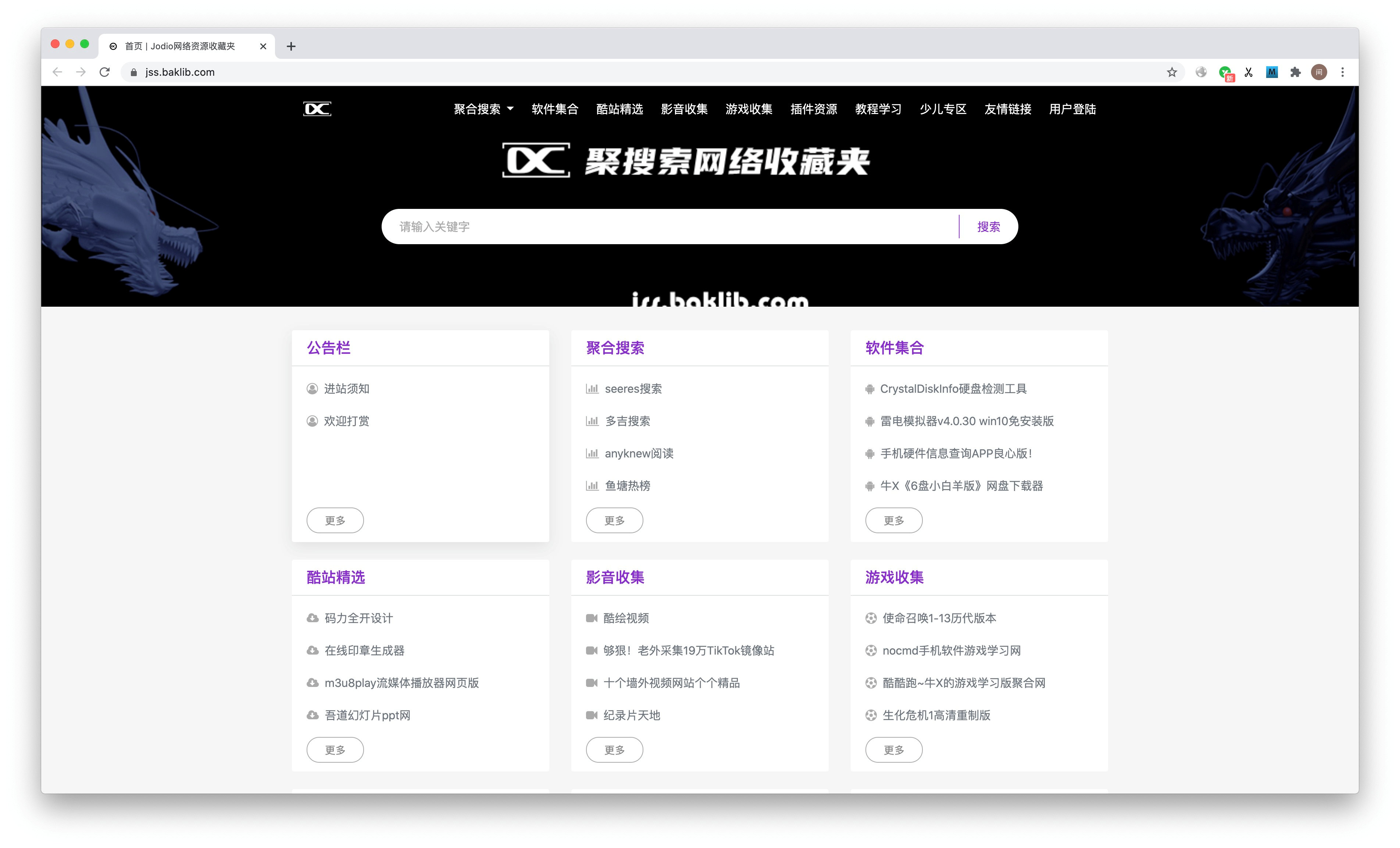The height and width of the screenshot is (848, 1400).
Task: Click the user profile avatar icon
Action: click(1319, 72)
